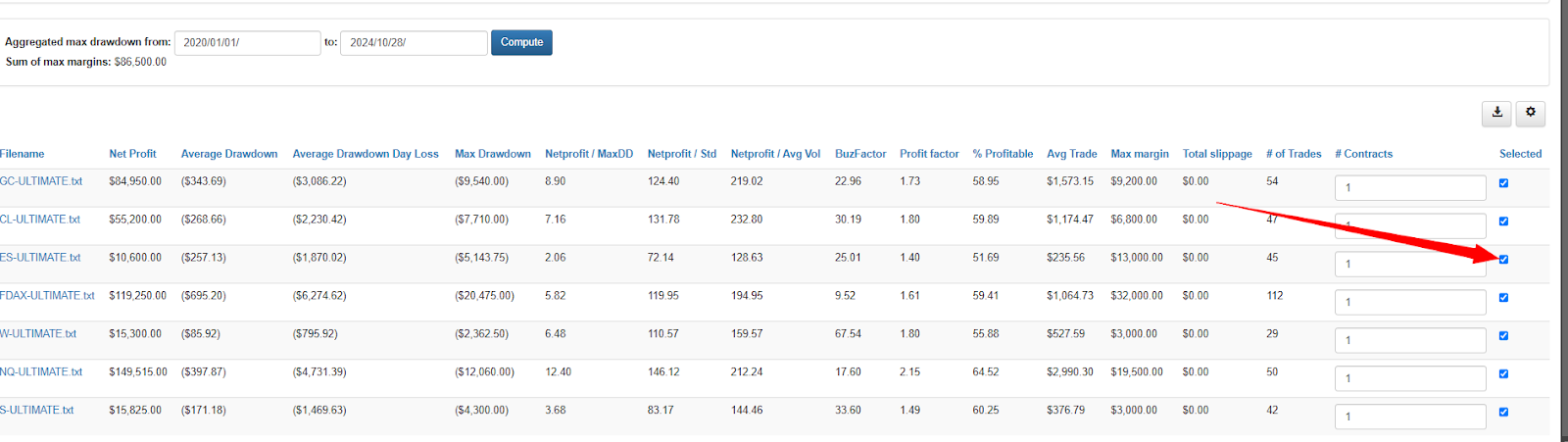The width and height of the screenshot is (1568, 442).
Task: Open the settings gear button
Action: click(1531, 114)
